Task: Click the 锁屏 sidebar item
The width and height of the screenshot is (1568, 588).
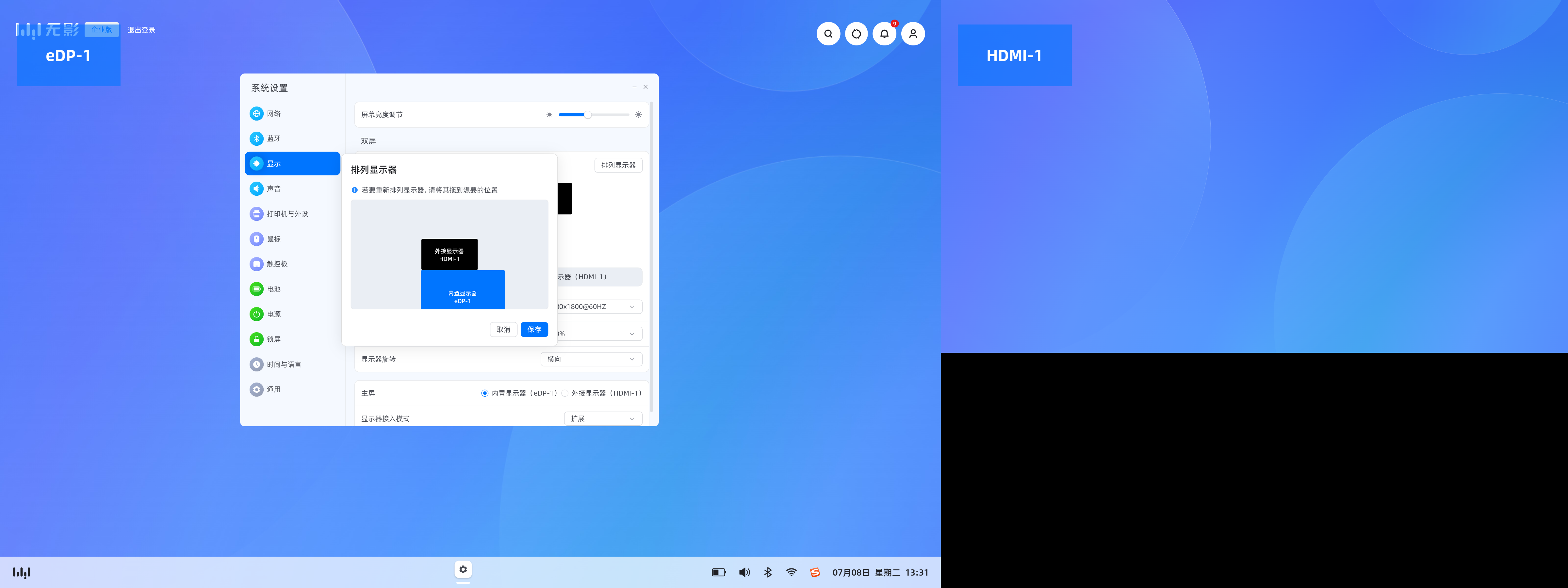Action: tap(292, 339)
